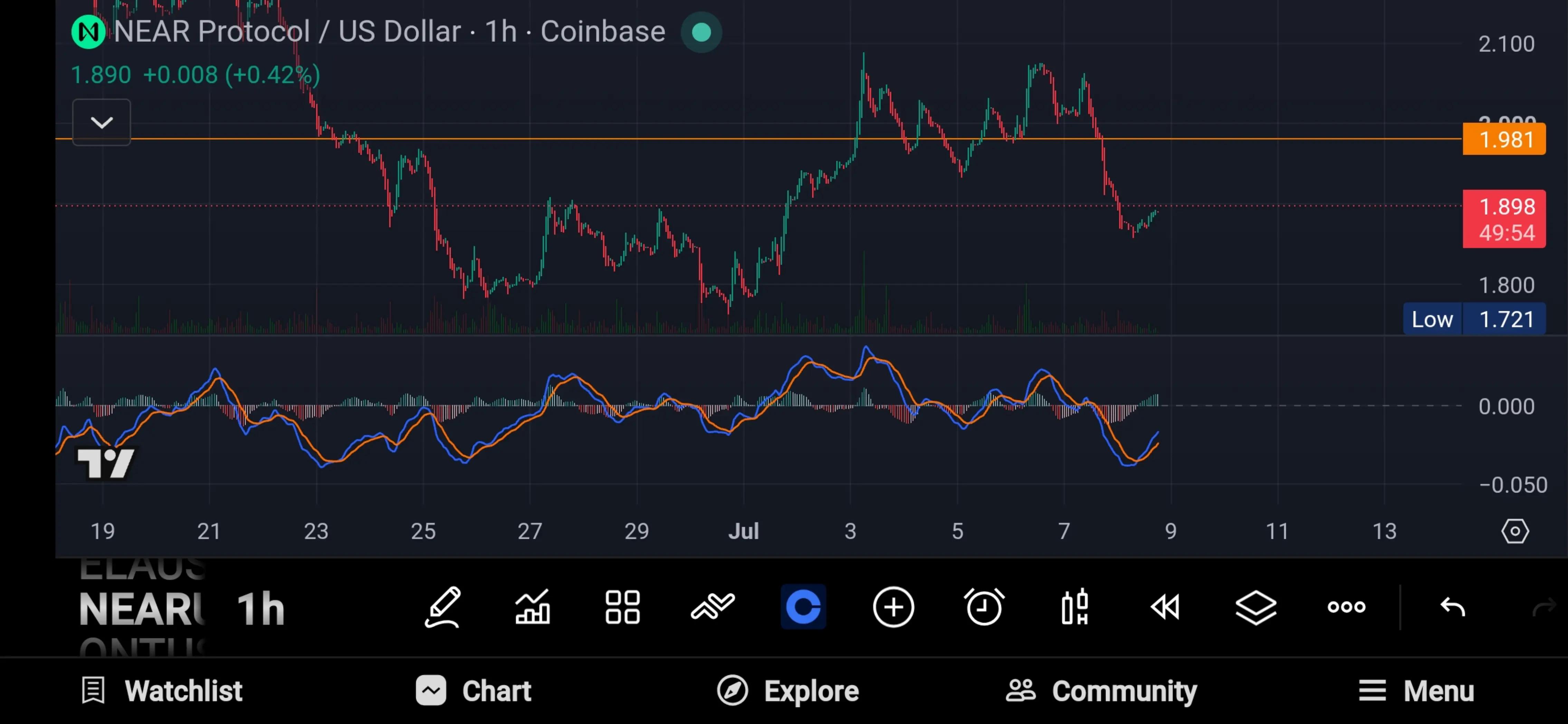The image size is (1568, 724).
Task: Tap the 19 date label on time axis
Action: pos(102,532)
